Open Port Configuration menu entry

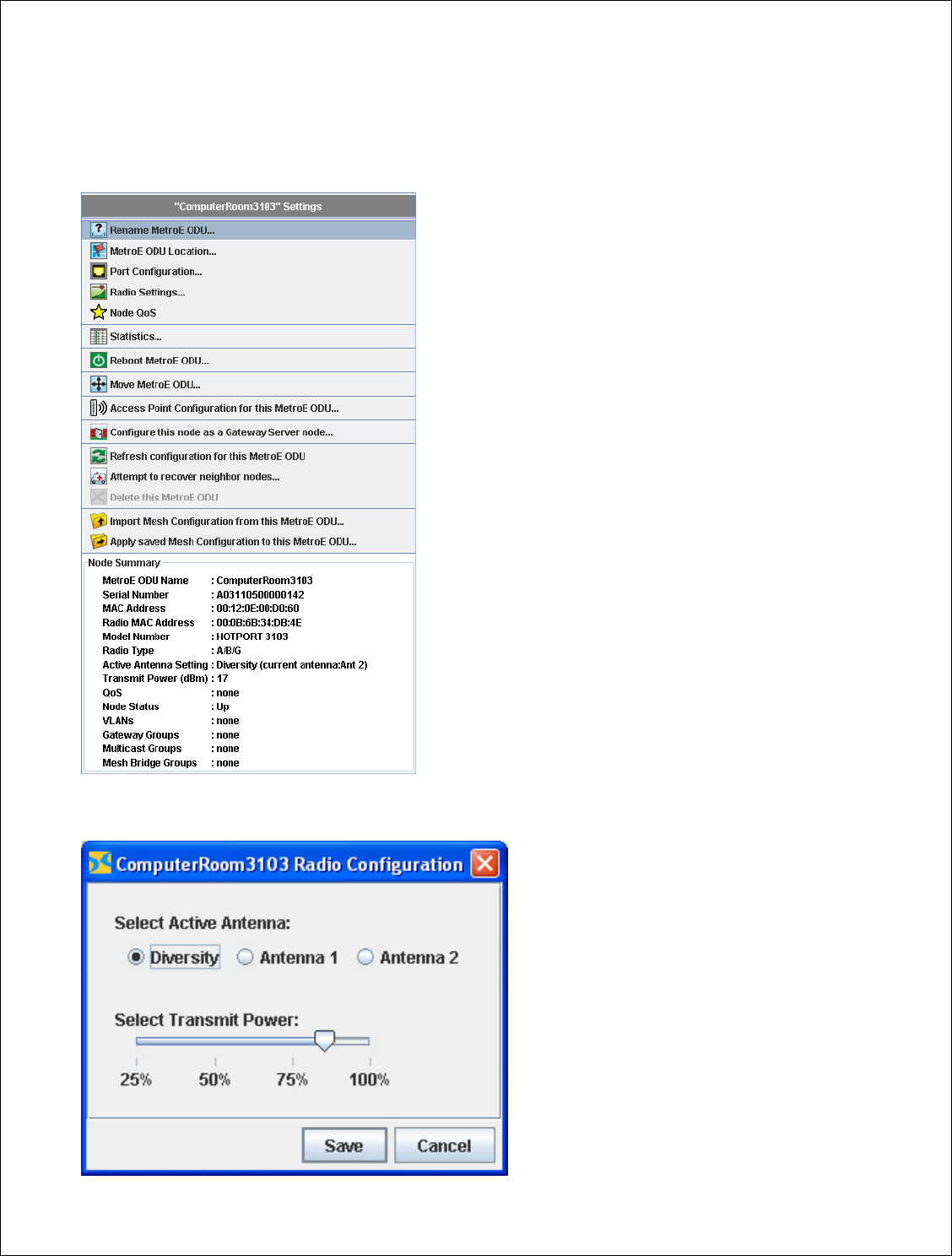point(248,271)
